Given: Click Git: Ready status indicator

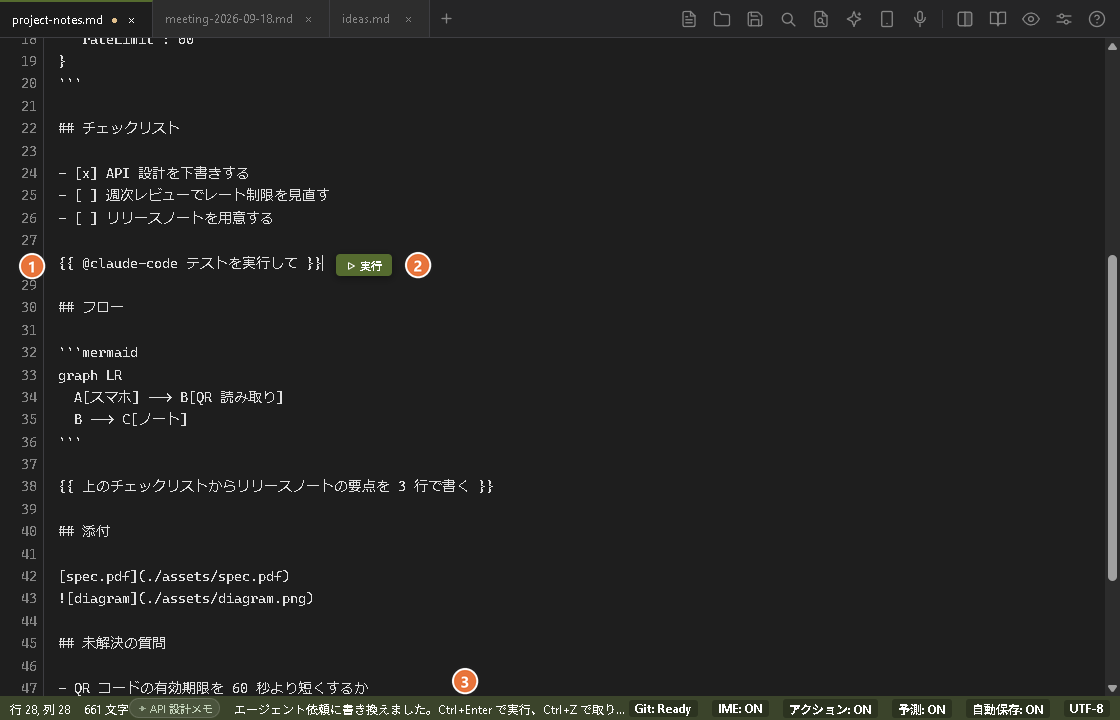Looking at the screenshot, I should point(662,709).
